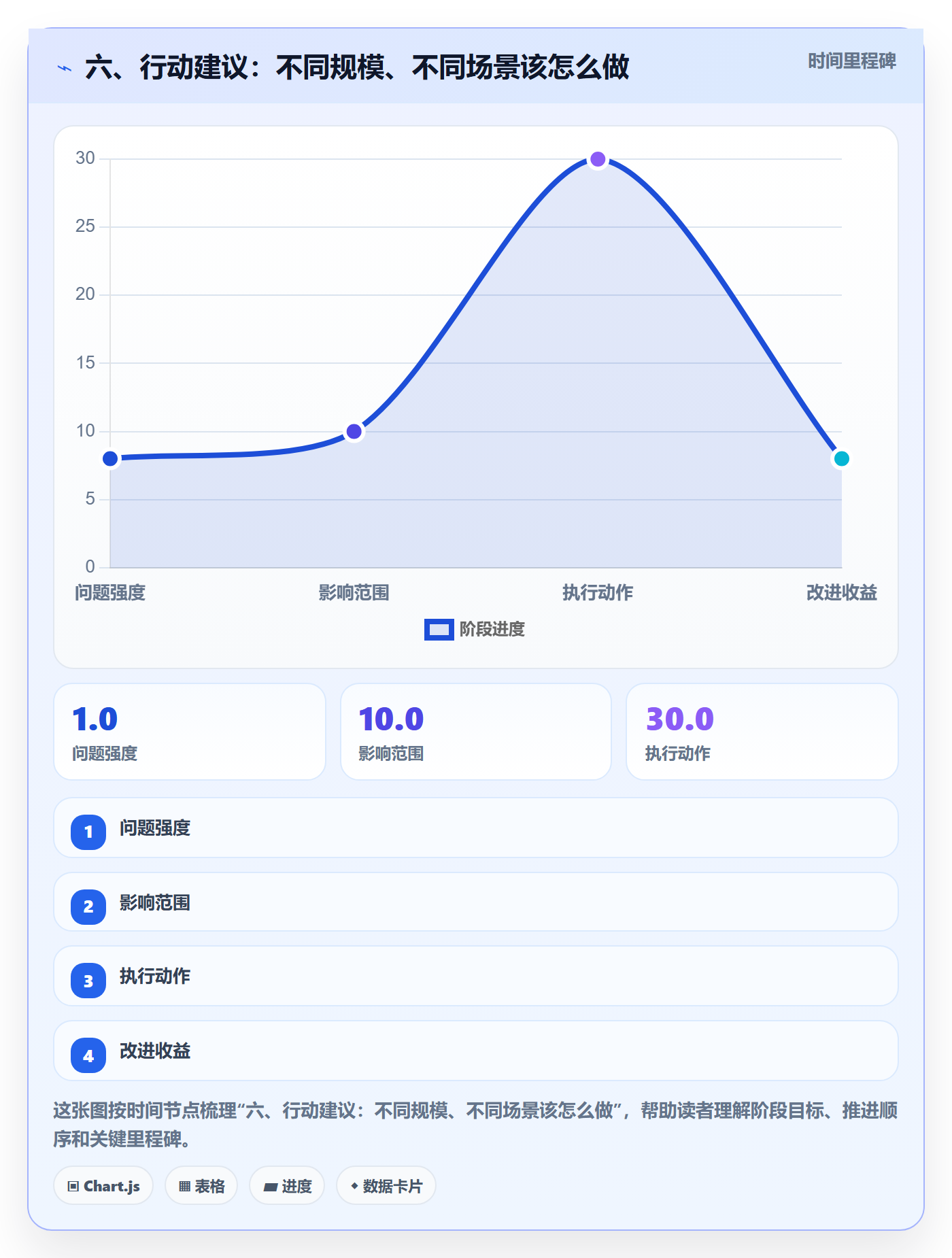Click the 时间里程碑 label in header

tap(851, 61)
